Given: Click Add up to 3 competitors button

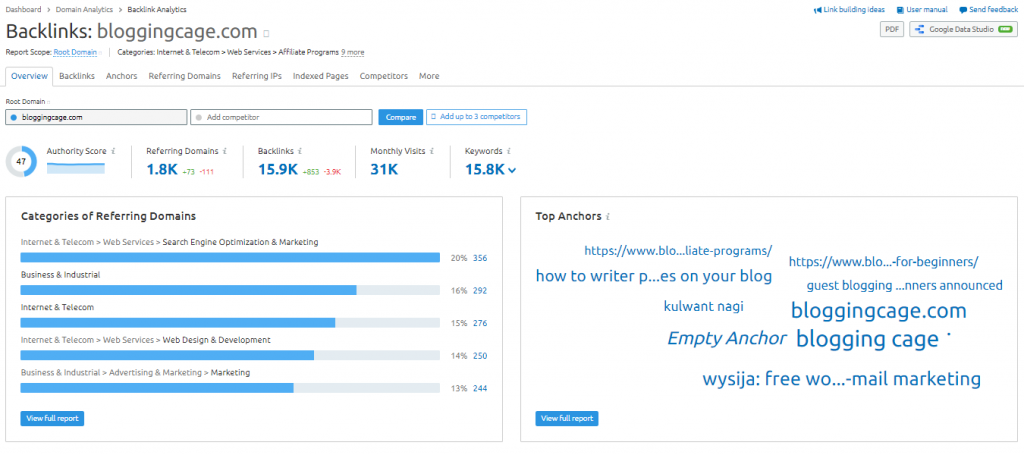Looking at the screenshot, I should [477, 117].
